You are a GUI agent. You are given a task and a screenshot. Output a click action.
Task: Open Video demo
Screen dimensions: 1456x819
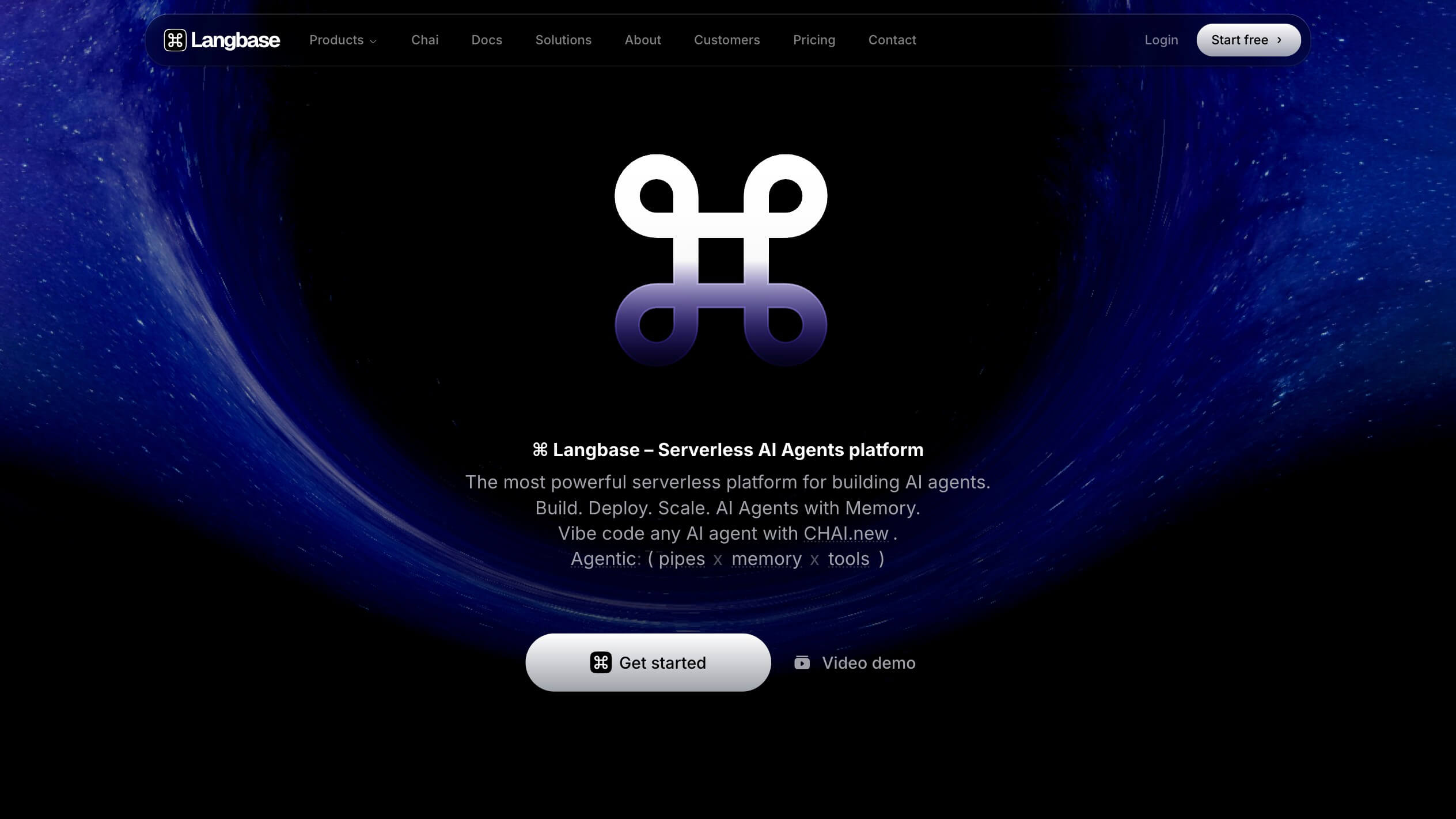pos(868,662)
